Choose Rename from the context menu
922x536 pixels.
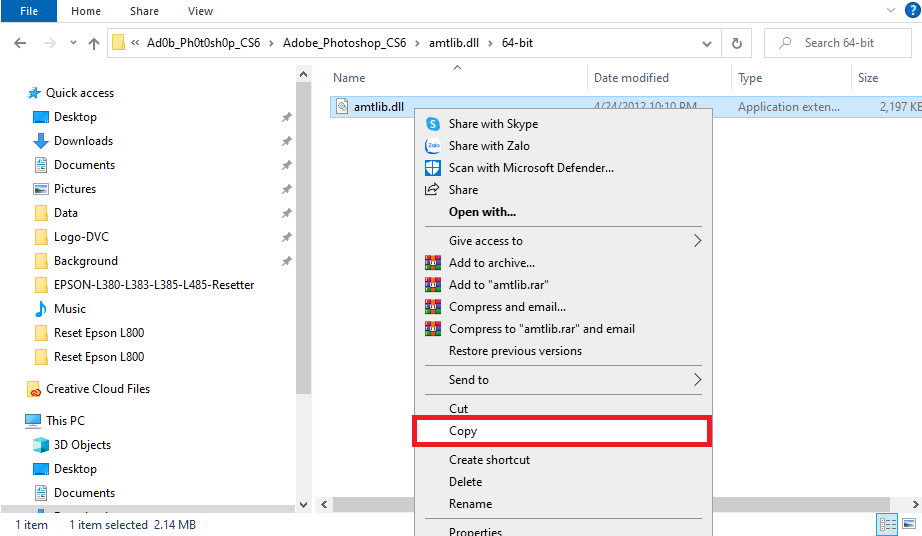470,504
